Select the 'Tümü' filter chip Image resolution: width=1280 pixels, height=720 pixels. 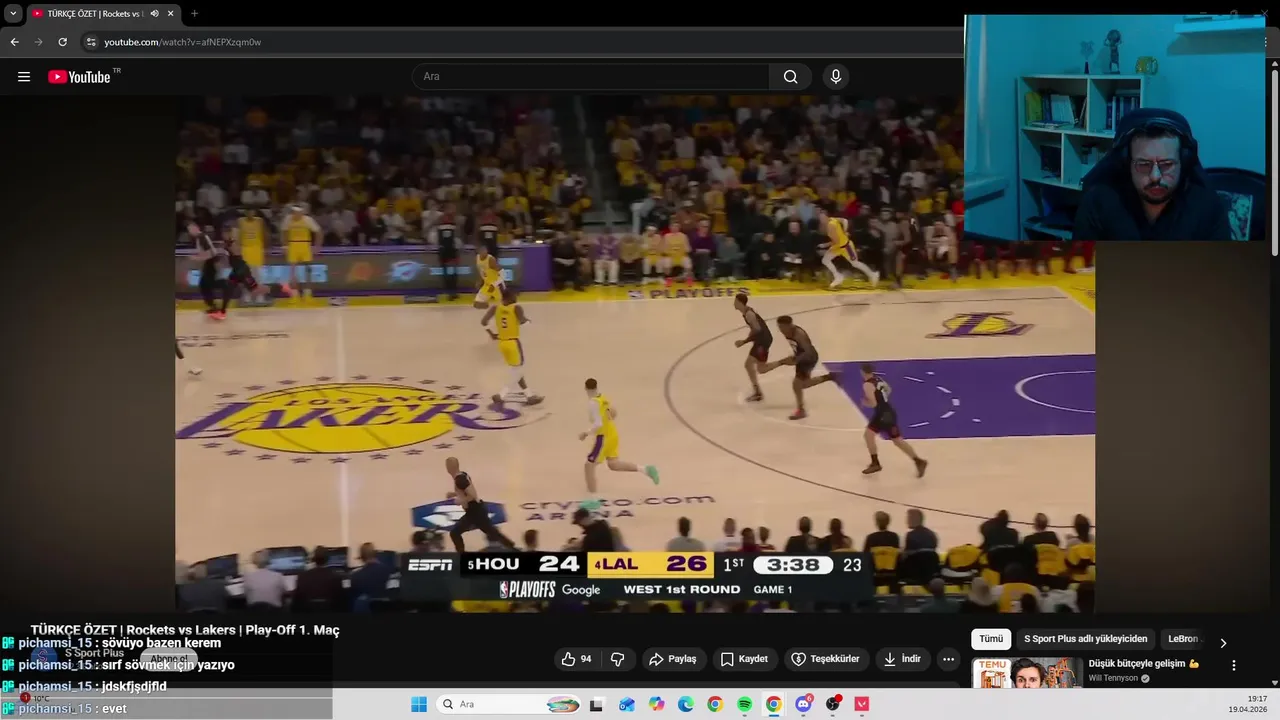tap(991, 639)
